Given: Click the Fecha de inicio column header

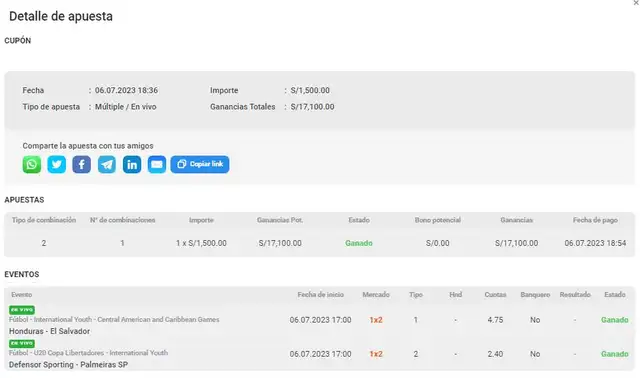Looking at the screenshot, I should (x=320, y=295).
